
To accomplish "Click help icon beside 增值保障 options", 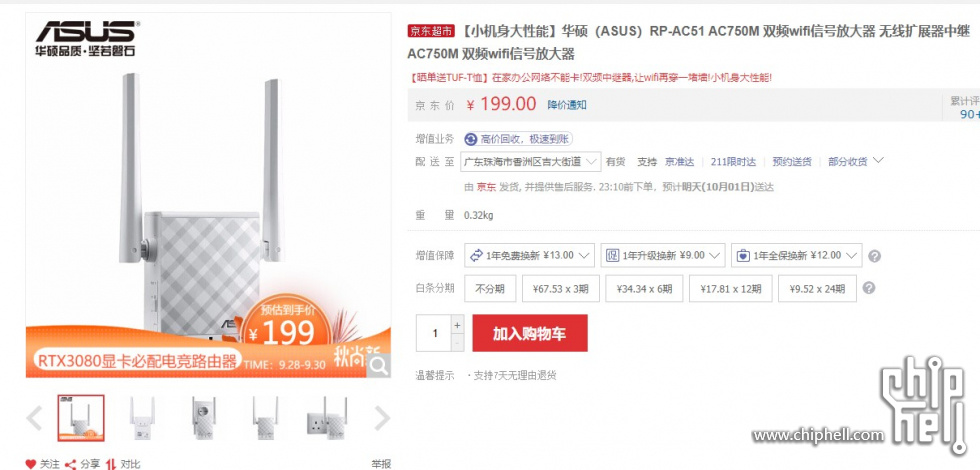I will [875, 256].
